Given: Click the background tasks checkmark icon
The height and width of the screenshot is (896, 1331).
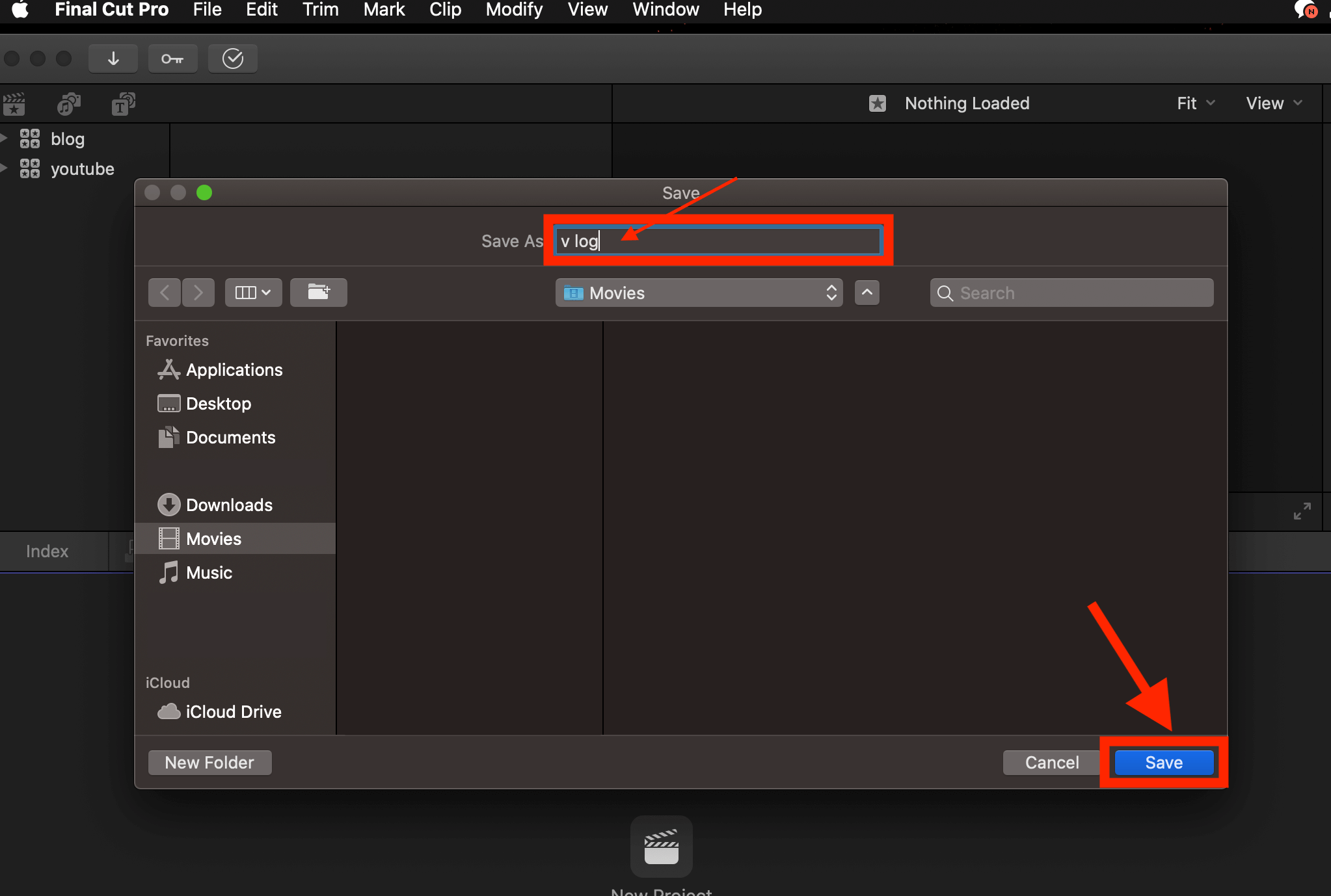Looking at the screenshot, I should (x=232, y=59).
